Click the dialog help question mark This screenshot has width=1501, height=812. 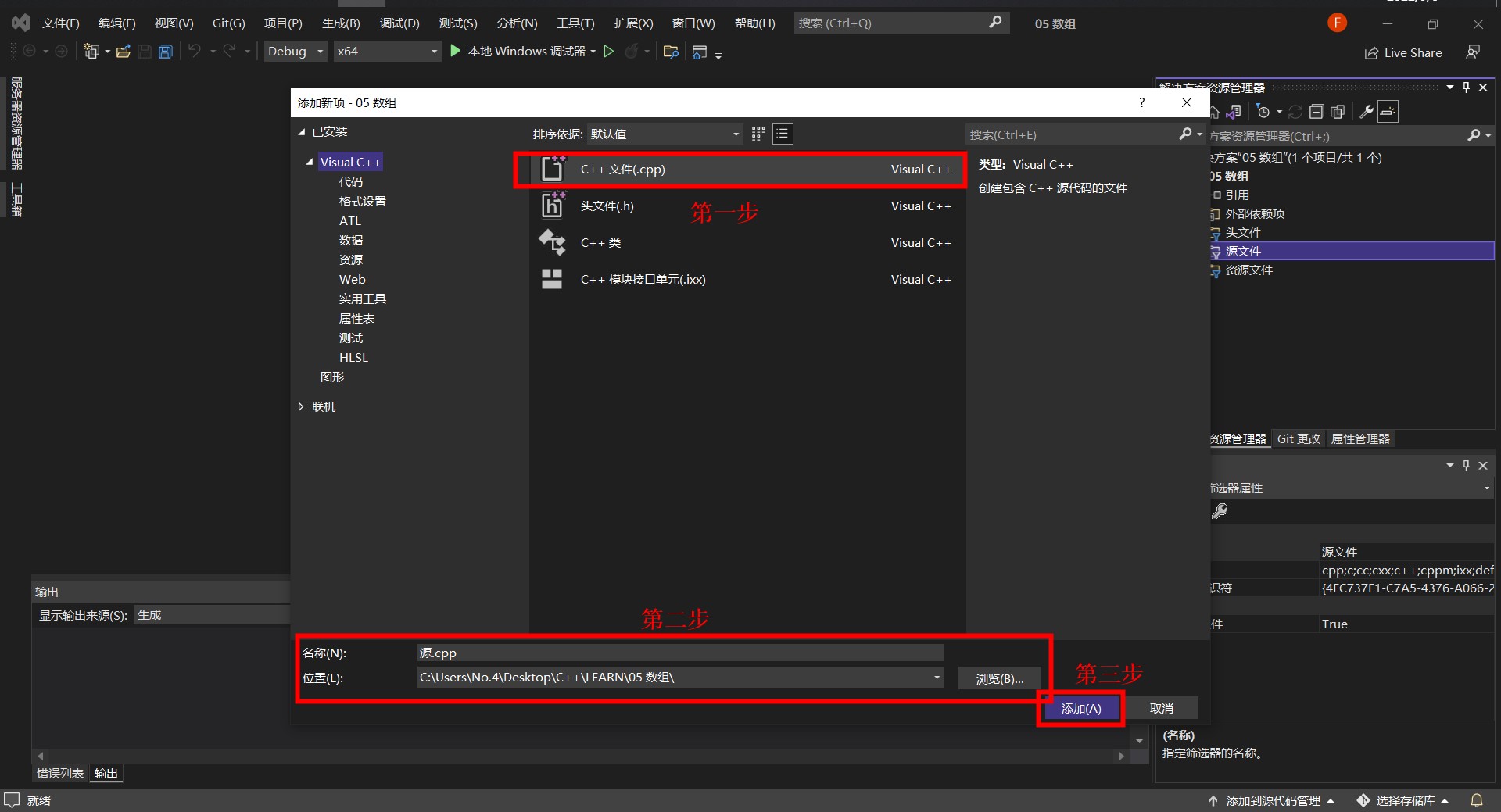coord(1142,102)
